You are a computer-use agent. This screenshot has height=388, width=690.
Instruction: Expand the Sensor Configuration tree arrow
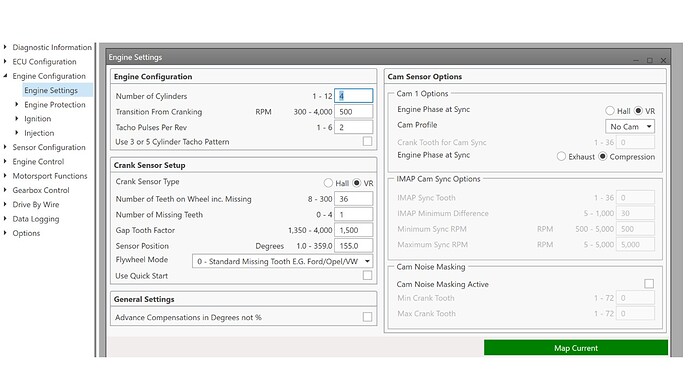tap(5, 147)
